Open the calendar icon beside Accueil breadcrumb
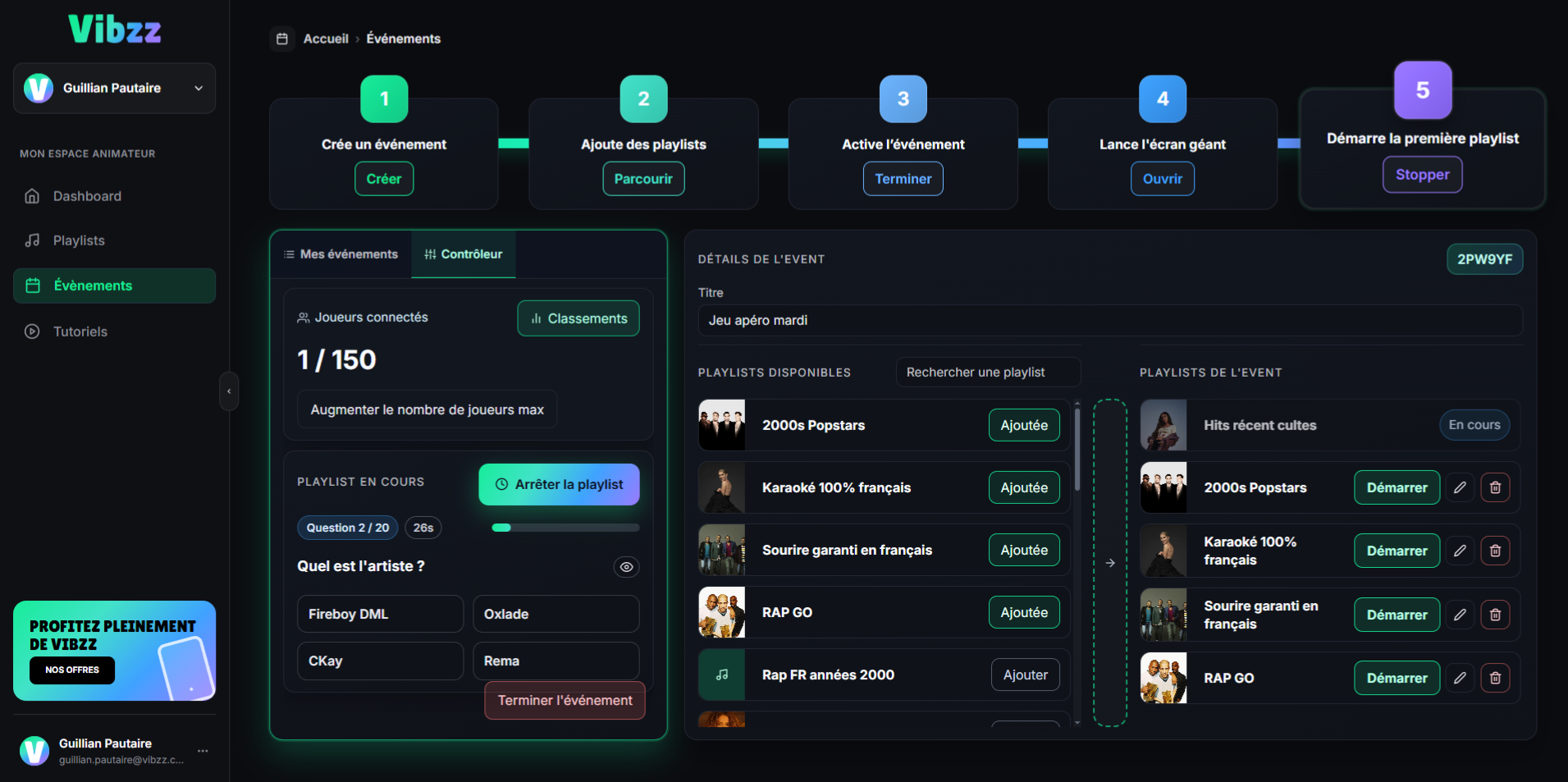This screenshot has width=1568, height=782. pyautogui.click(x=282, y=39)
